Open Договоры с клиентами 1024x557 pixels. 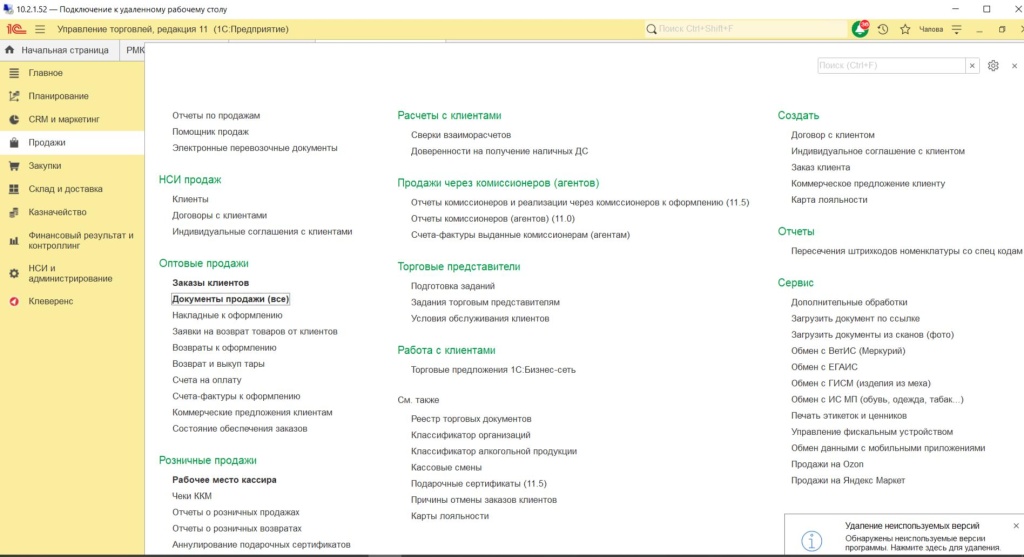click(x=219, y=215)
